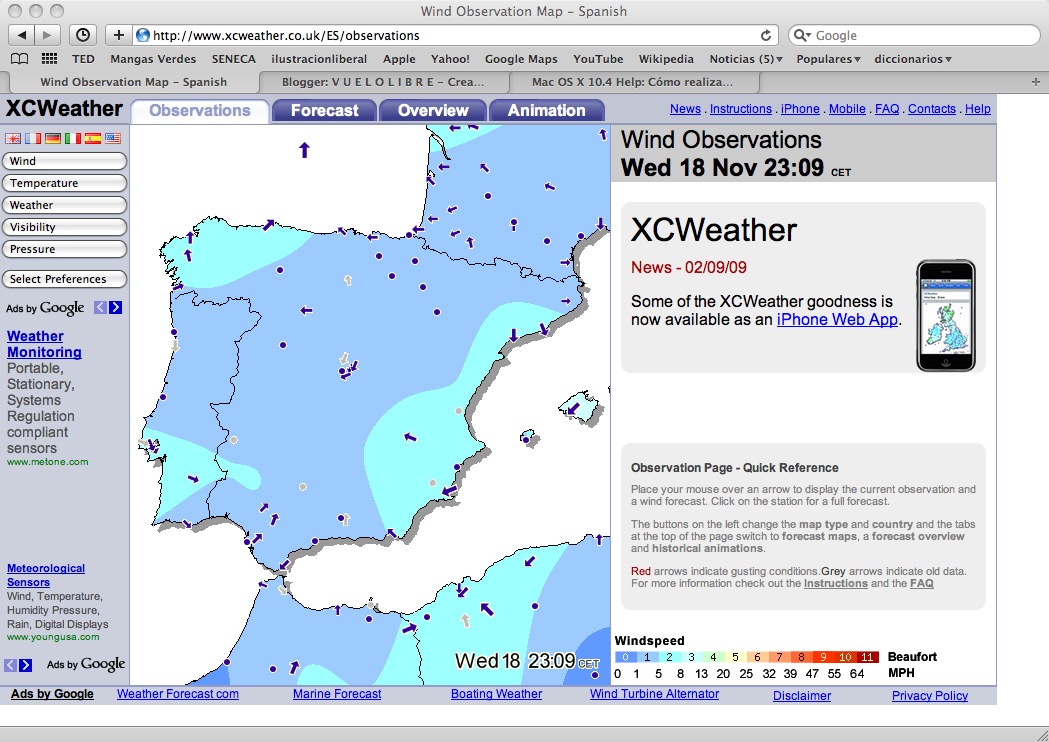The image size is (1049, 742).
Task: Select the French flag icon
Action: coord(33,138)
